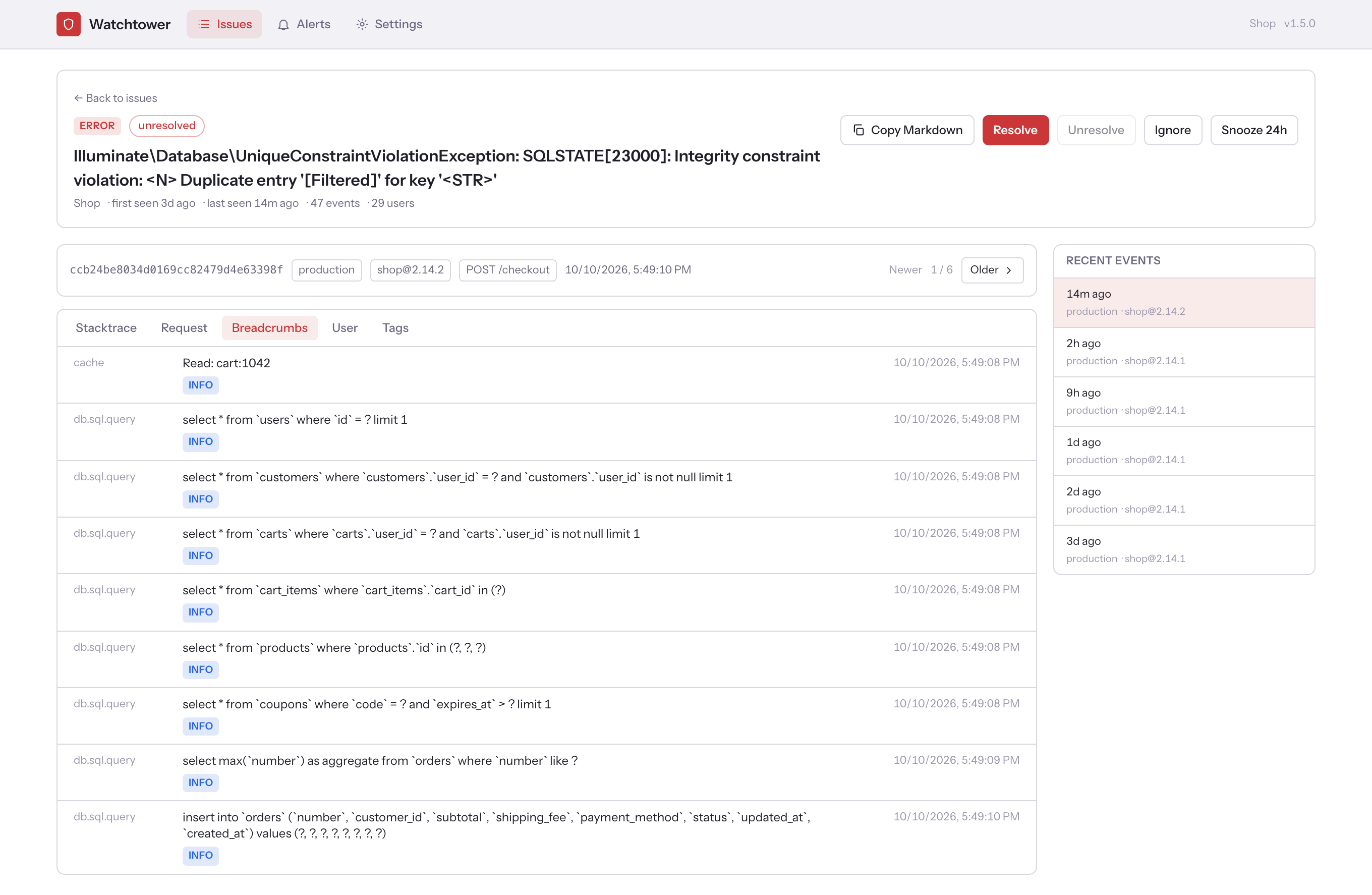Open the 2h ago recent event

1184,352
